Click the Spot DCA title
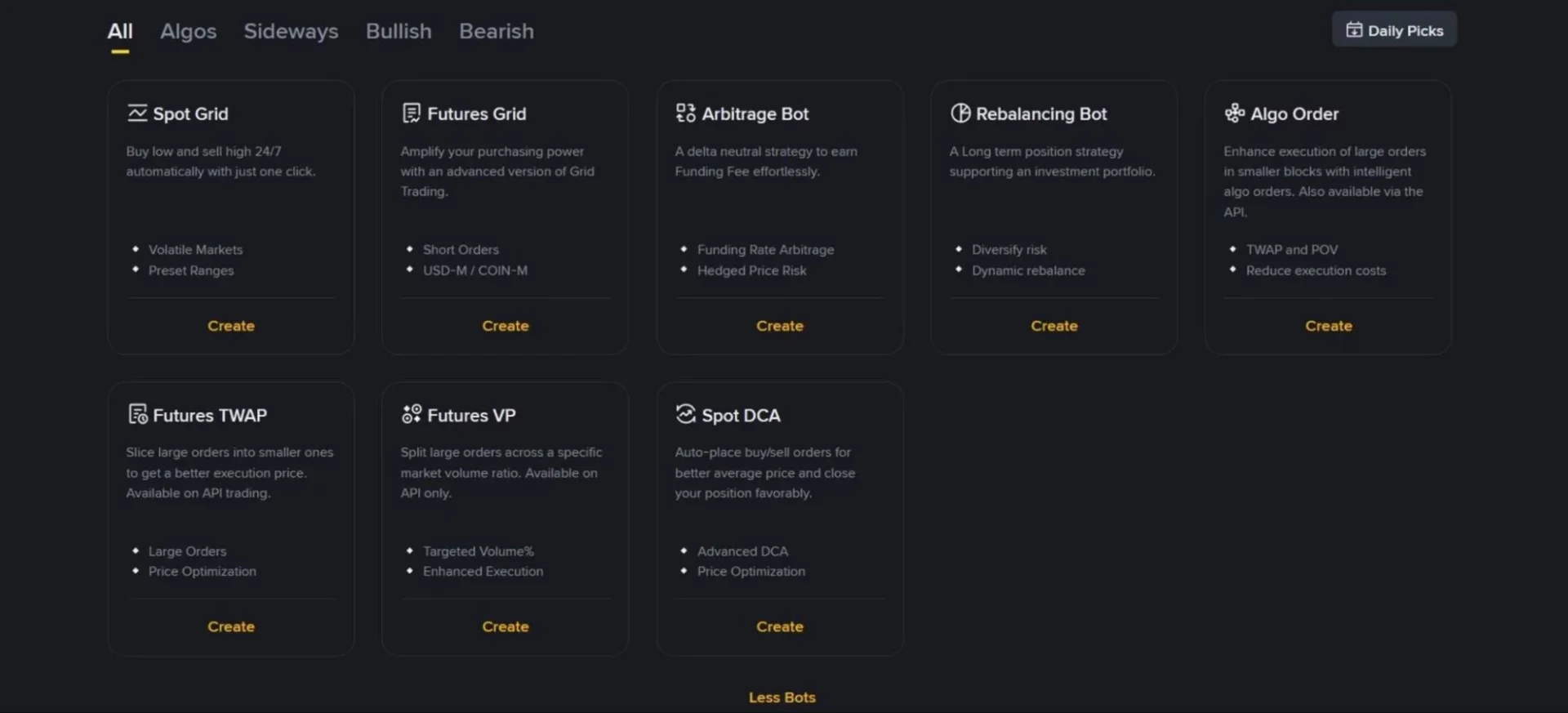This screenshot has width=1568, height=713. (741, 415)
